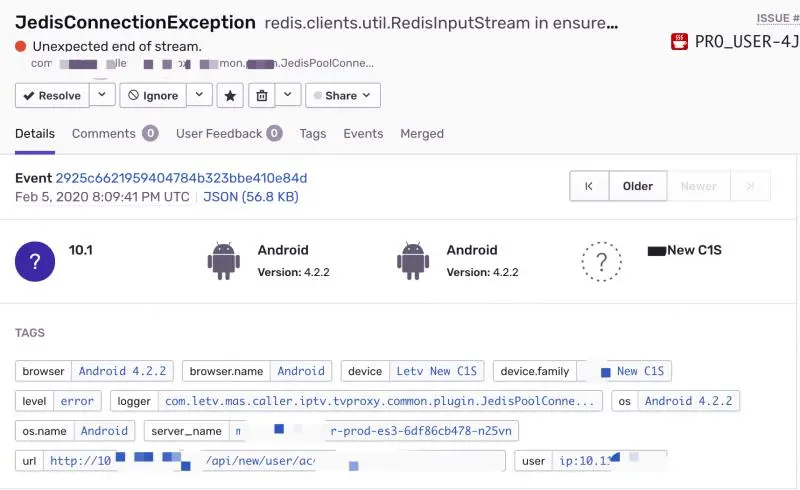Click redis.clients.util.RedisInputStream culprit text
The height and width of the screenshot is (490, 800).
pos(441,23)
